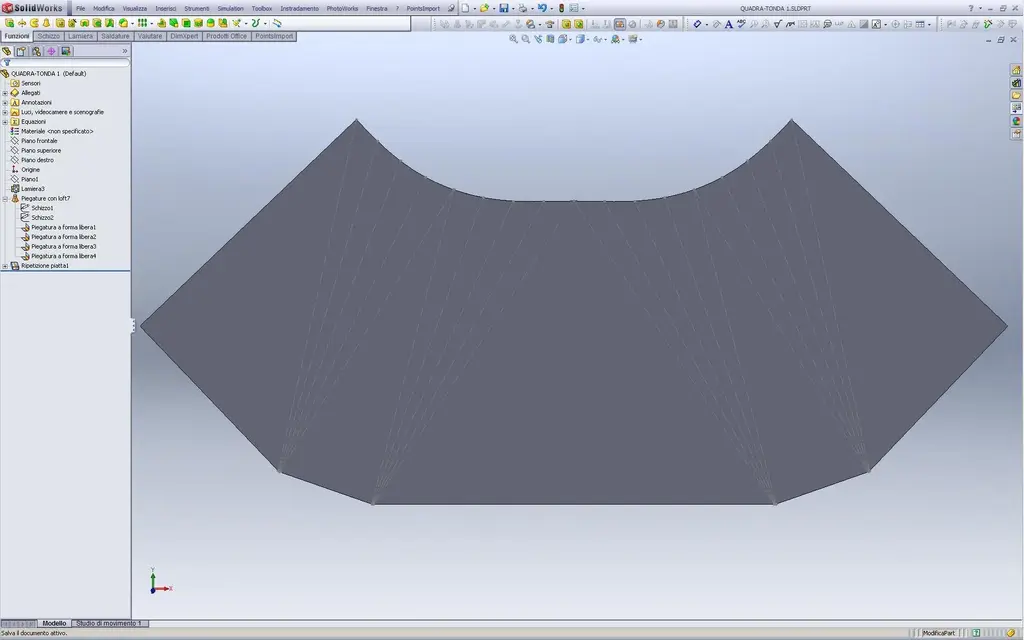Click the New document icon

pyautogui.click(x=466, y=8)
